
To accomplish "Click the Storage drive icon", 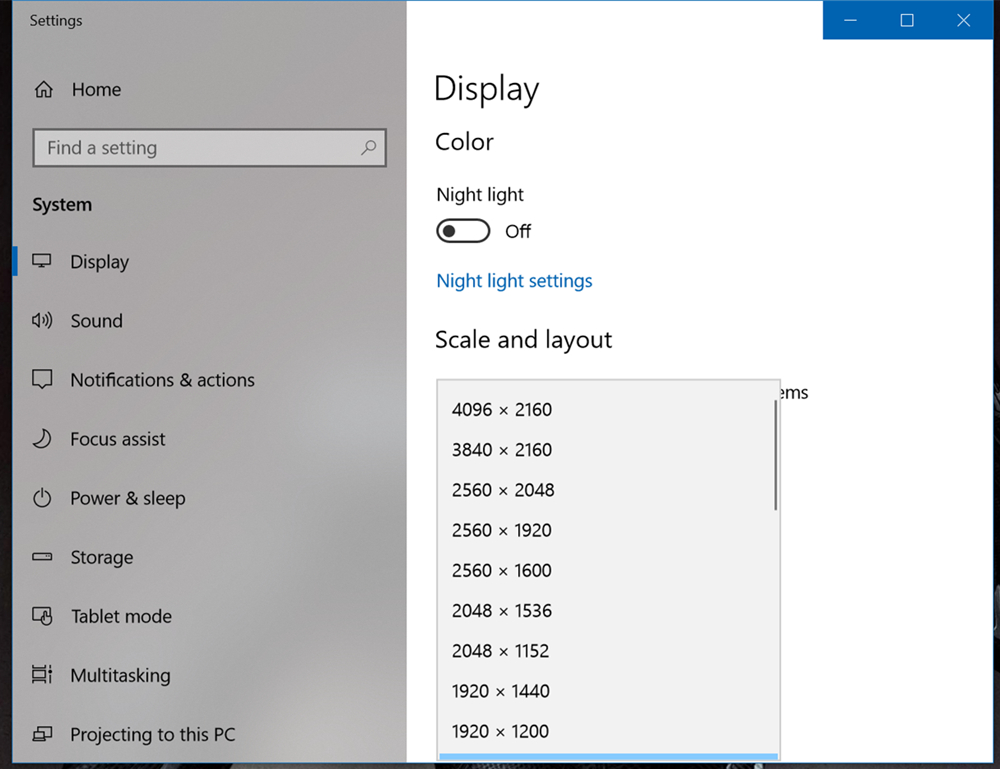I will tap(42, 557).
